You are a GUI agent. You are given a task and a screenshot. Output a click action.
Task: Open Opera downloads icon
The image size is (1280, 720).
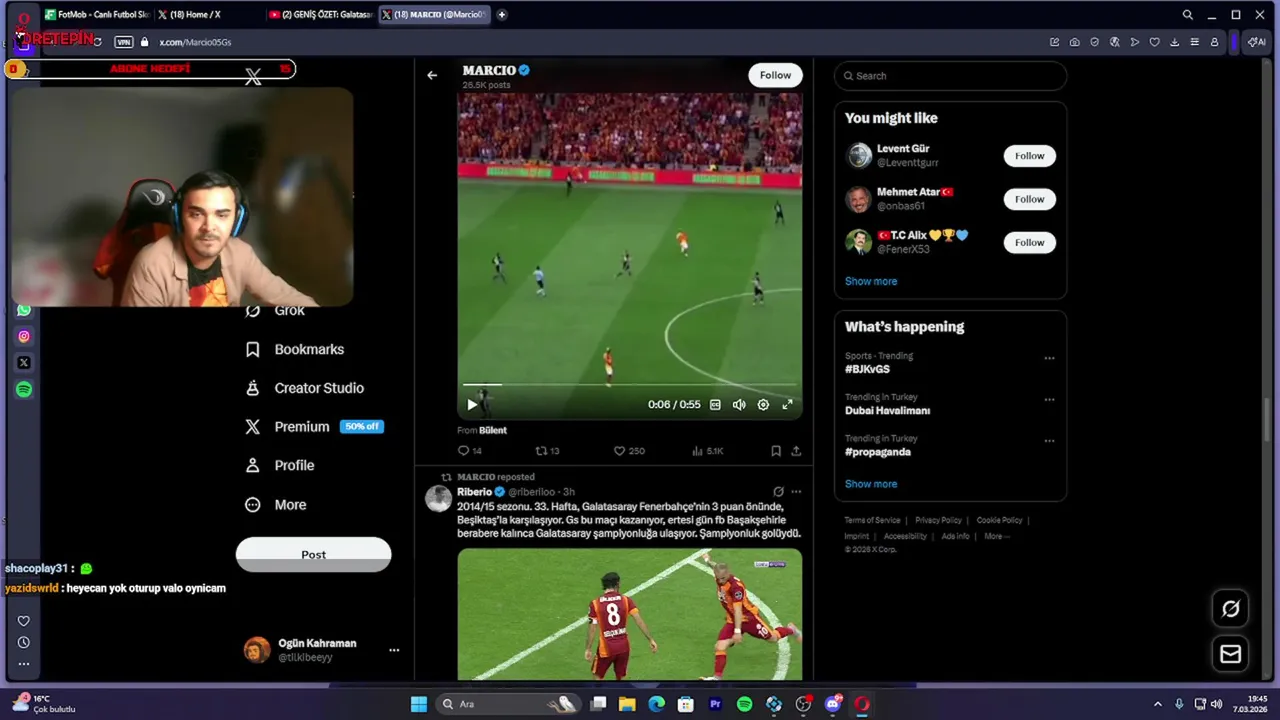pyautogui.click(x=1174, y=42)
